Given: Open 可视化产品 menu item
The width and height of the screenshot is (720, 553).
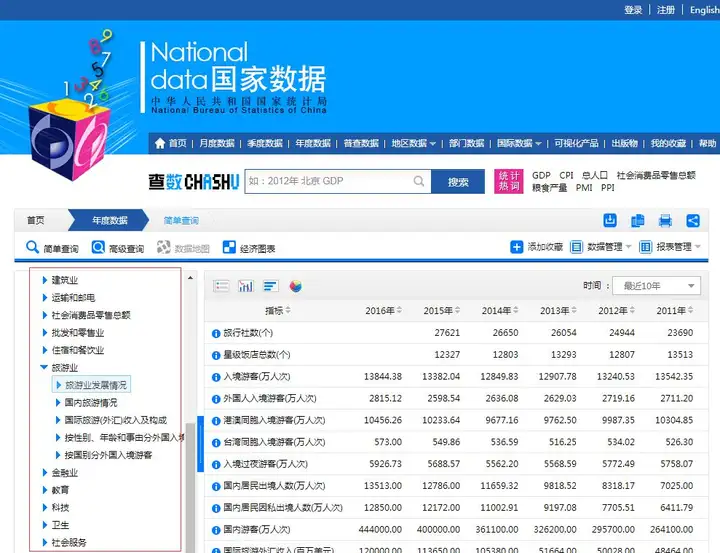Looking at the screenshot, I should [576, 143].
